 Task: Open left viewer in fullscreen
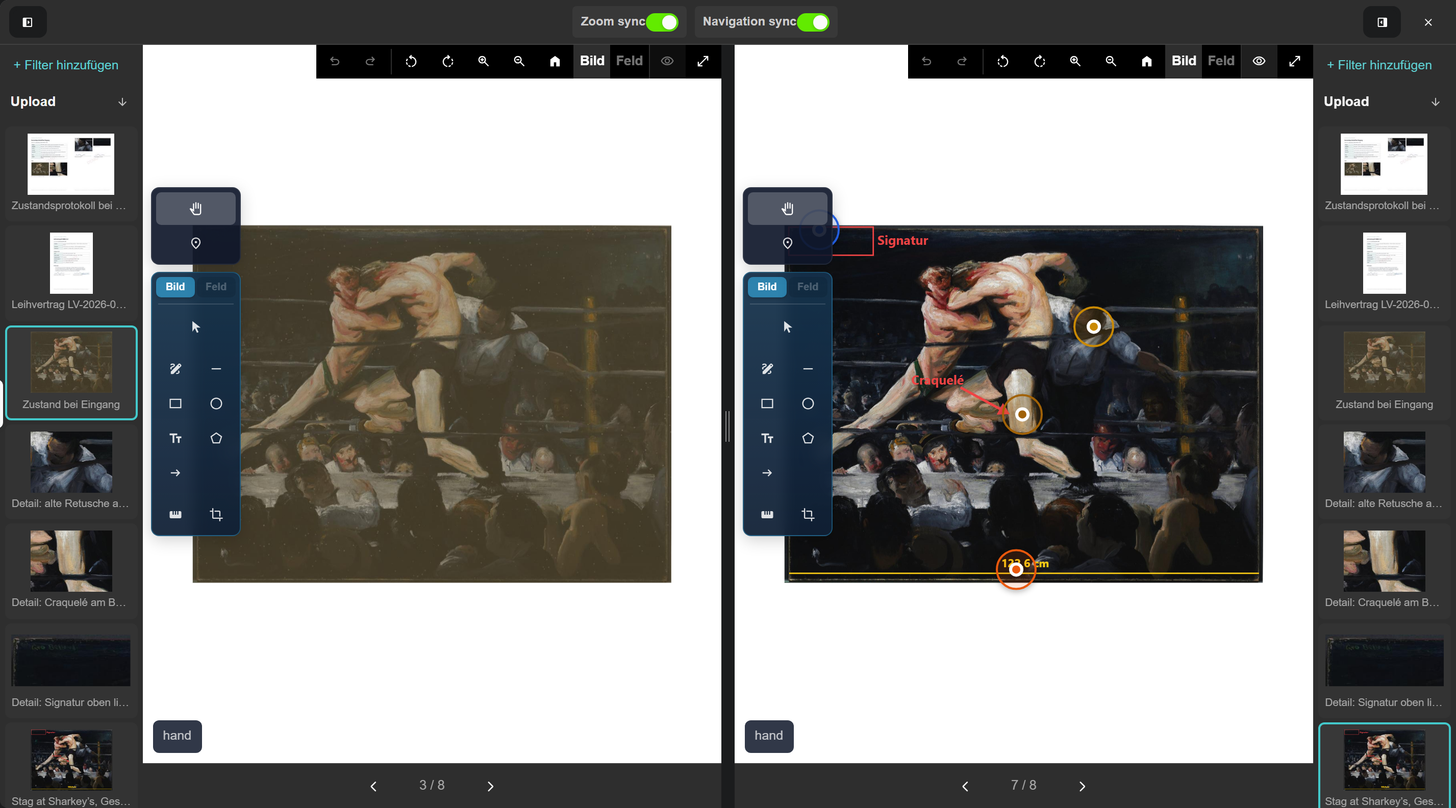pyautogui.click(x=703, y=61)
